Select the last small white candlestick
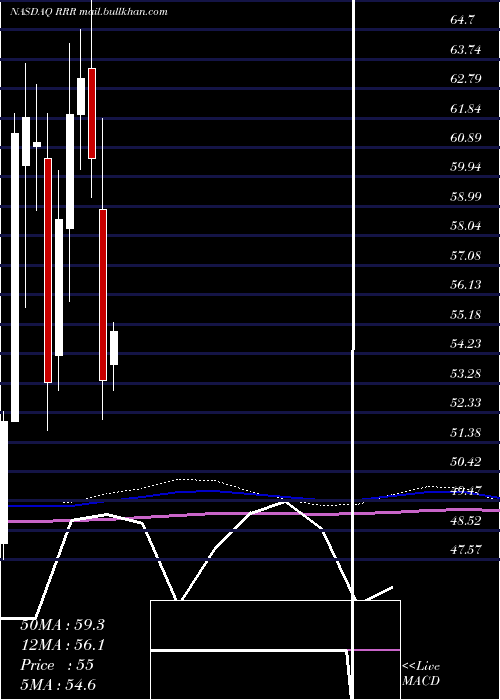 114,348
